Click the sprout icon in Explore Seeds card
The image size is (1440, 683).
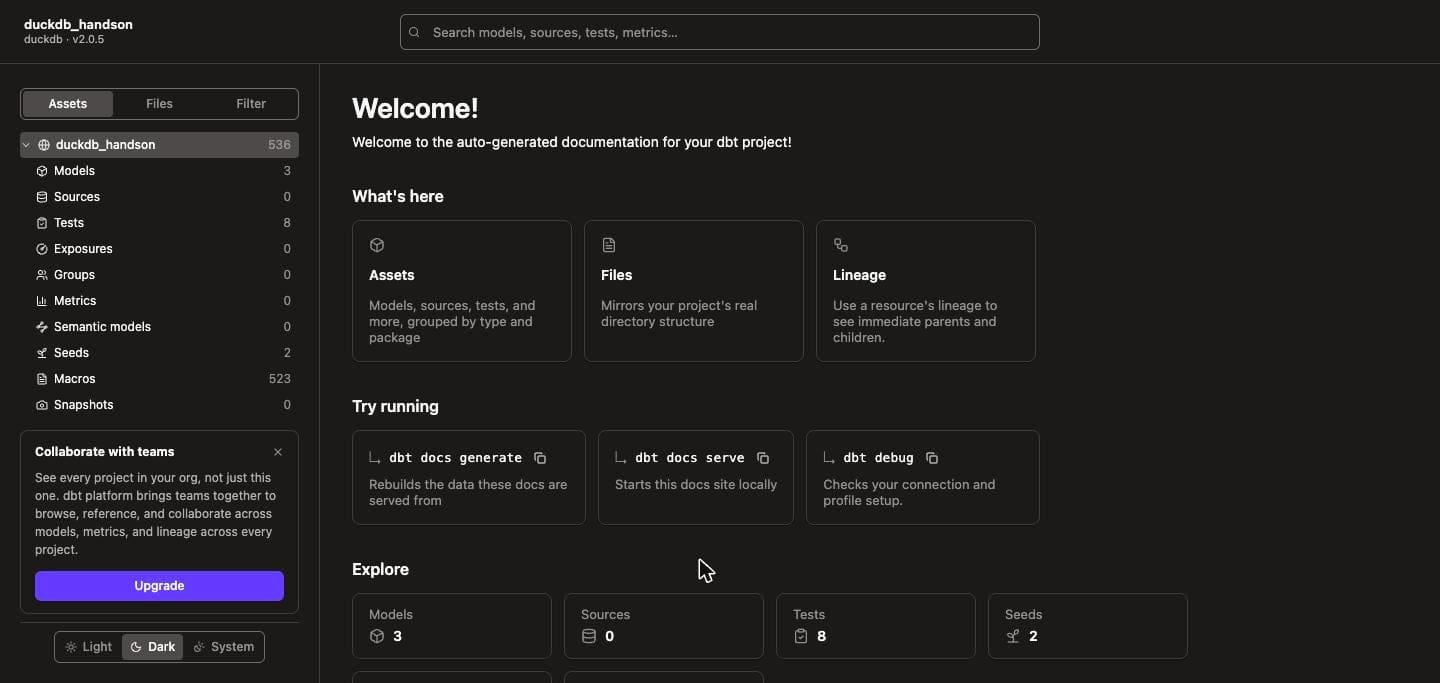tap(1013, 636)
